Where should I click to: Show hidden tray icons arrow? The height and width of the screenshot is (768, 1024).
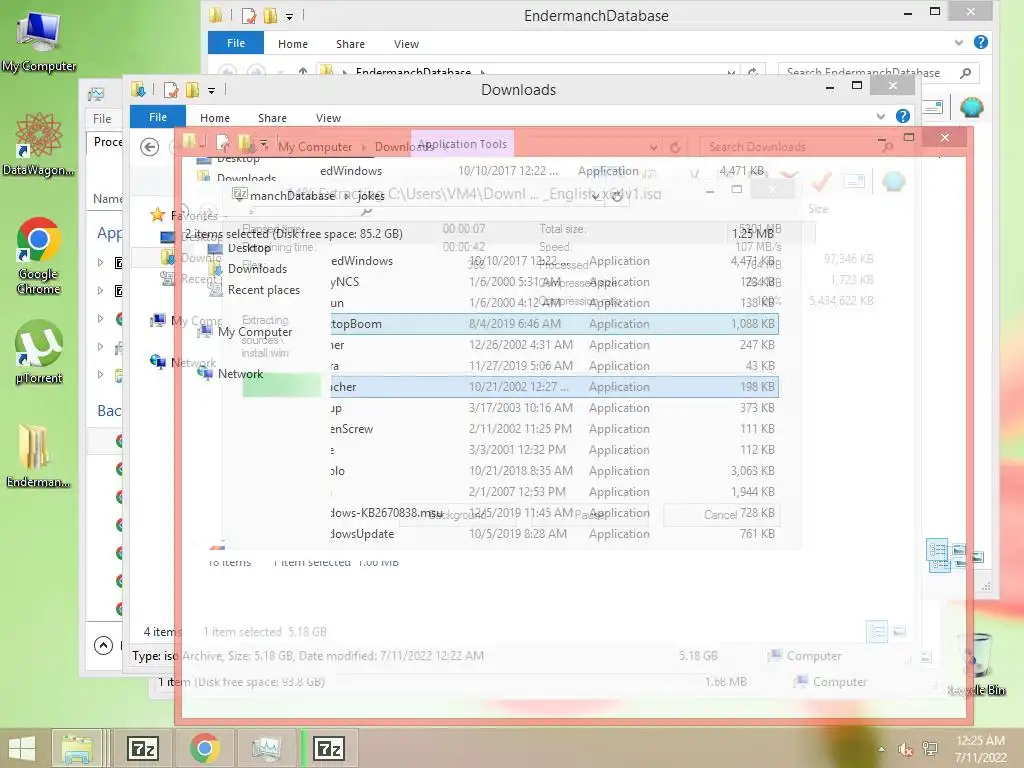pos(882,750)
